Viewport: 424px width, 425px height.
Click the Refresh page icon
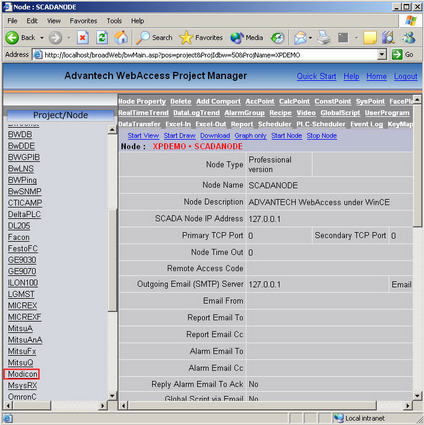(x=102, y=38)
